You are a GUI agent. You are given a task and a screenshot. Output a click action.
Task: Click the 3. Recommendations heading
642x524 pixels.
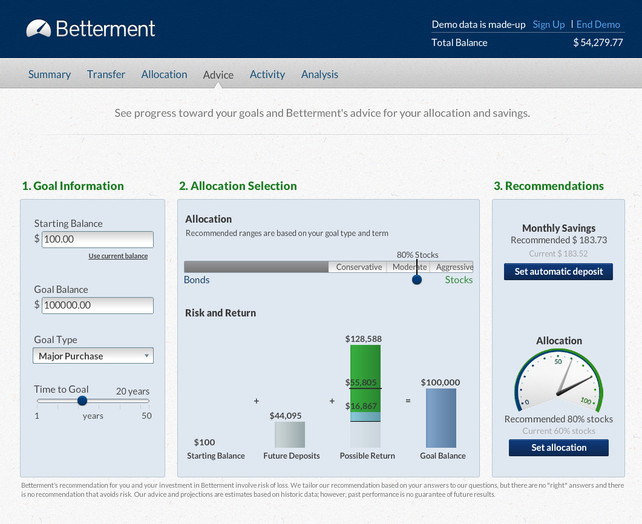549,186
